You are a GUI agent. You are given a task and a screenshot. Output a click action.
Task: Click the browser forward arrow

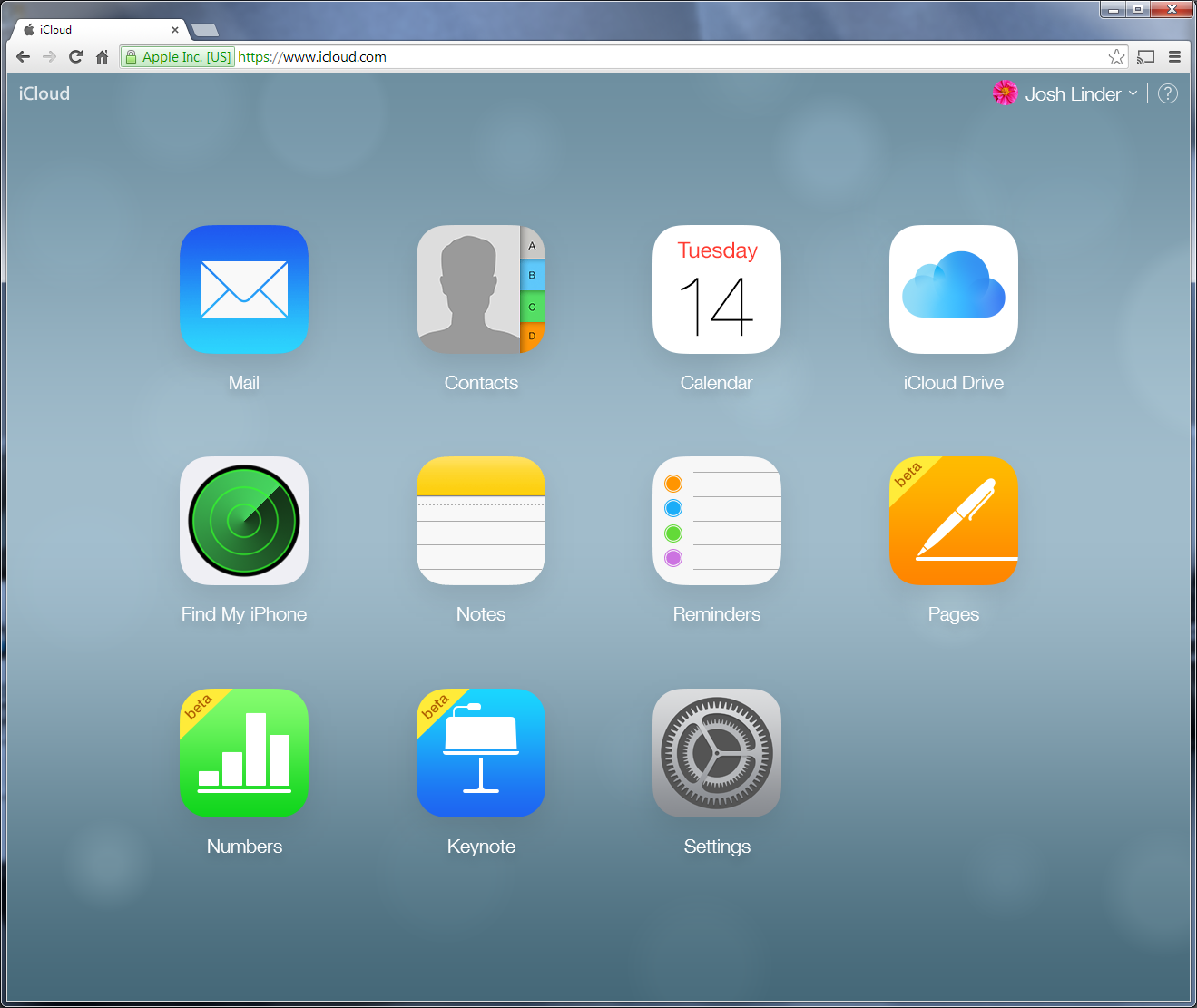(49, 56)
